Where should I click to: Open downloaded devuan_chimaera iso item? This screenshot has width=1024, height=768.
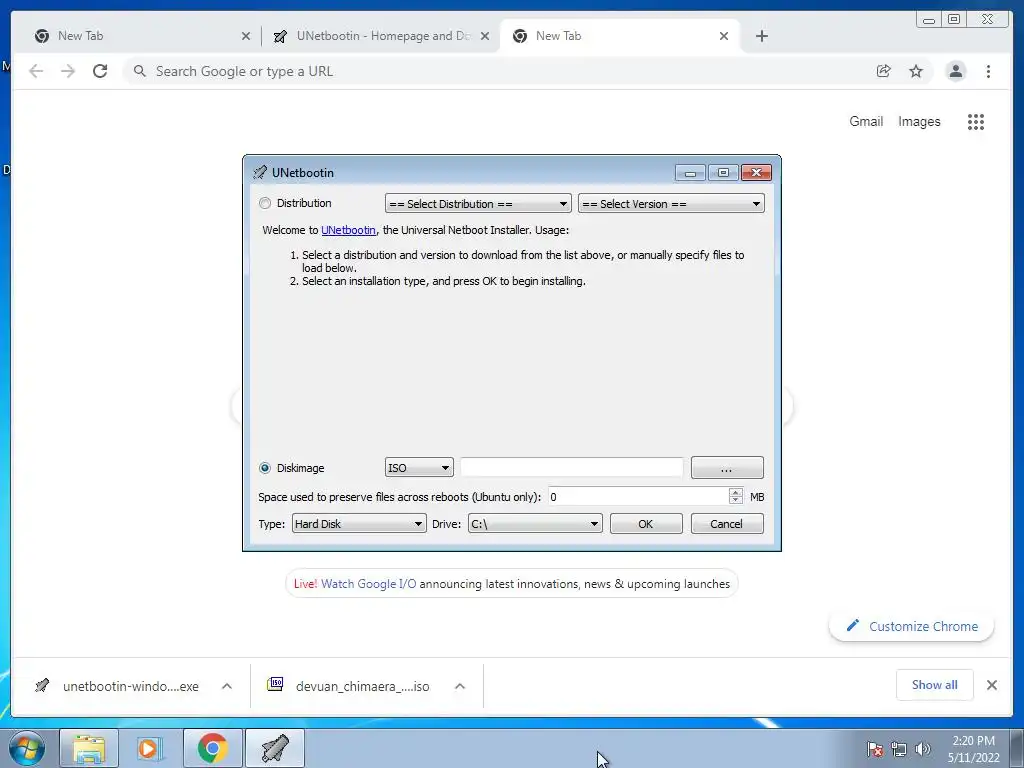tap(362, 686)
